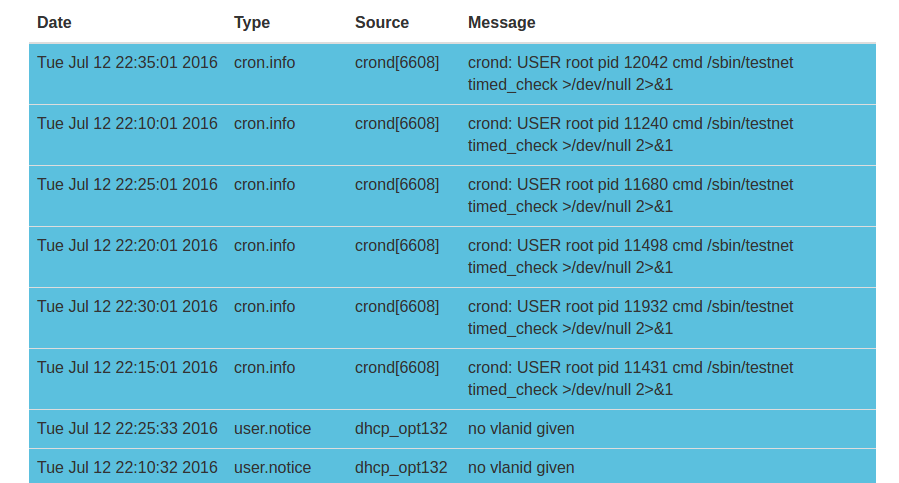The height and width of the screenshot is (483, 899).
Task: Select the 22:35:01 log entry date
Action: (127, 63)
